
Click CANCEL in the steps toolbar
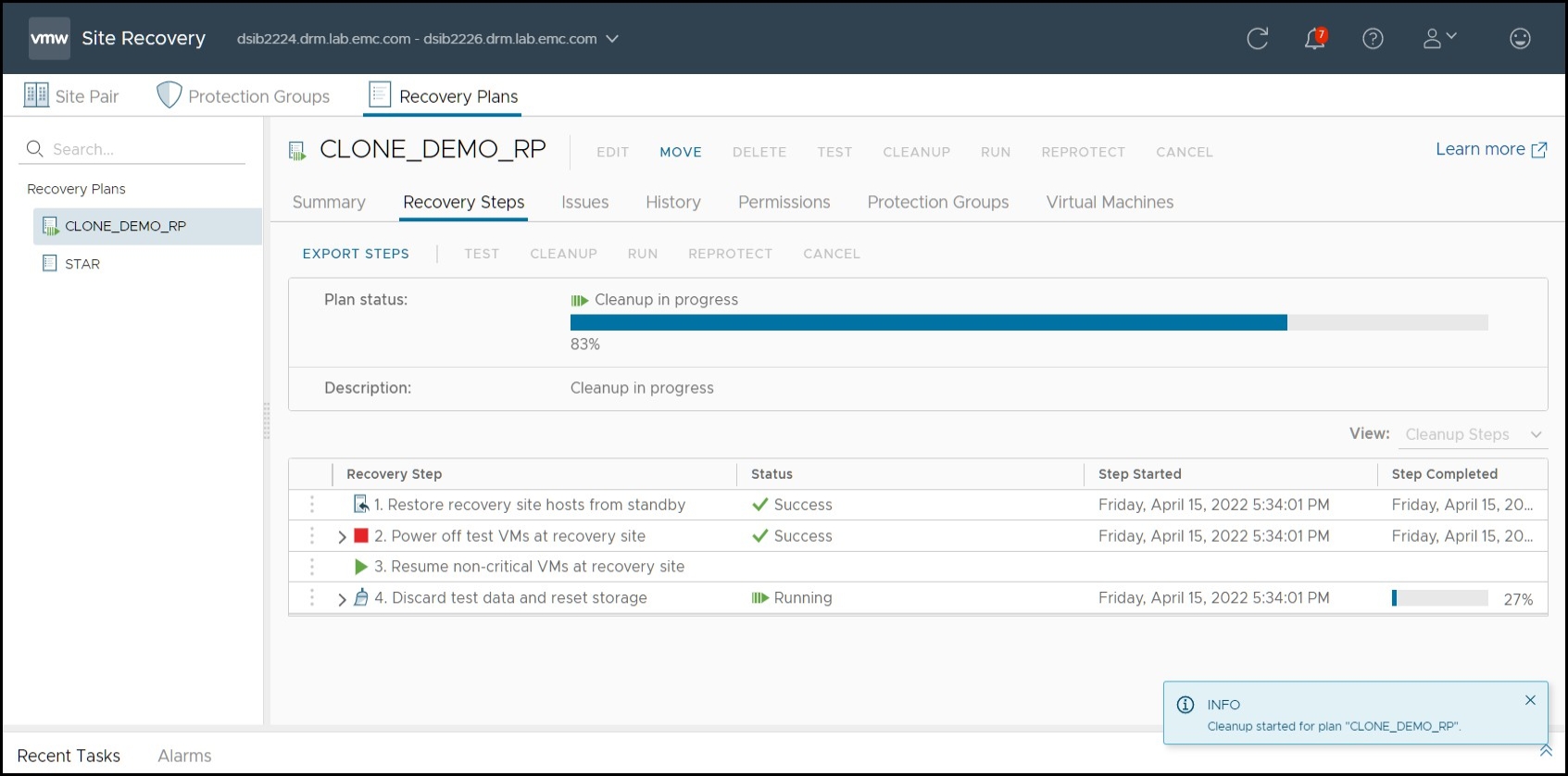pyautogui.click(x=832, y=254)
